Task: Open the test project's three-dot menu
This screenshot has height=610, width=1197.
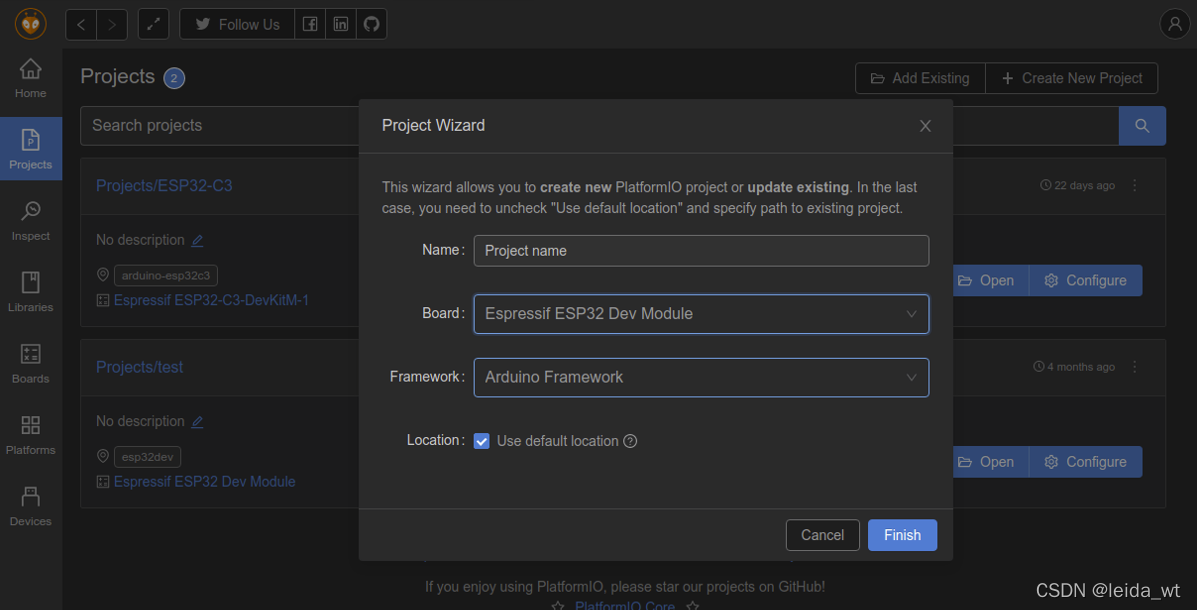Action: tap(1134, 367)
